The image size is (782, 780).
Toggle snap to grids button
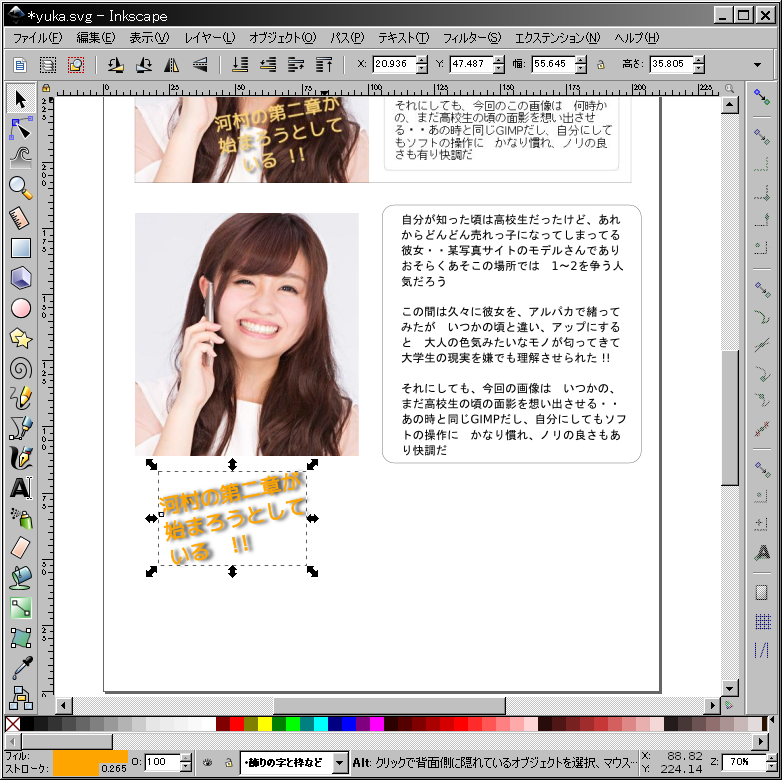click(x=762, y=621)
